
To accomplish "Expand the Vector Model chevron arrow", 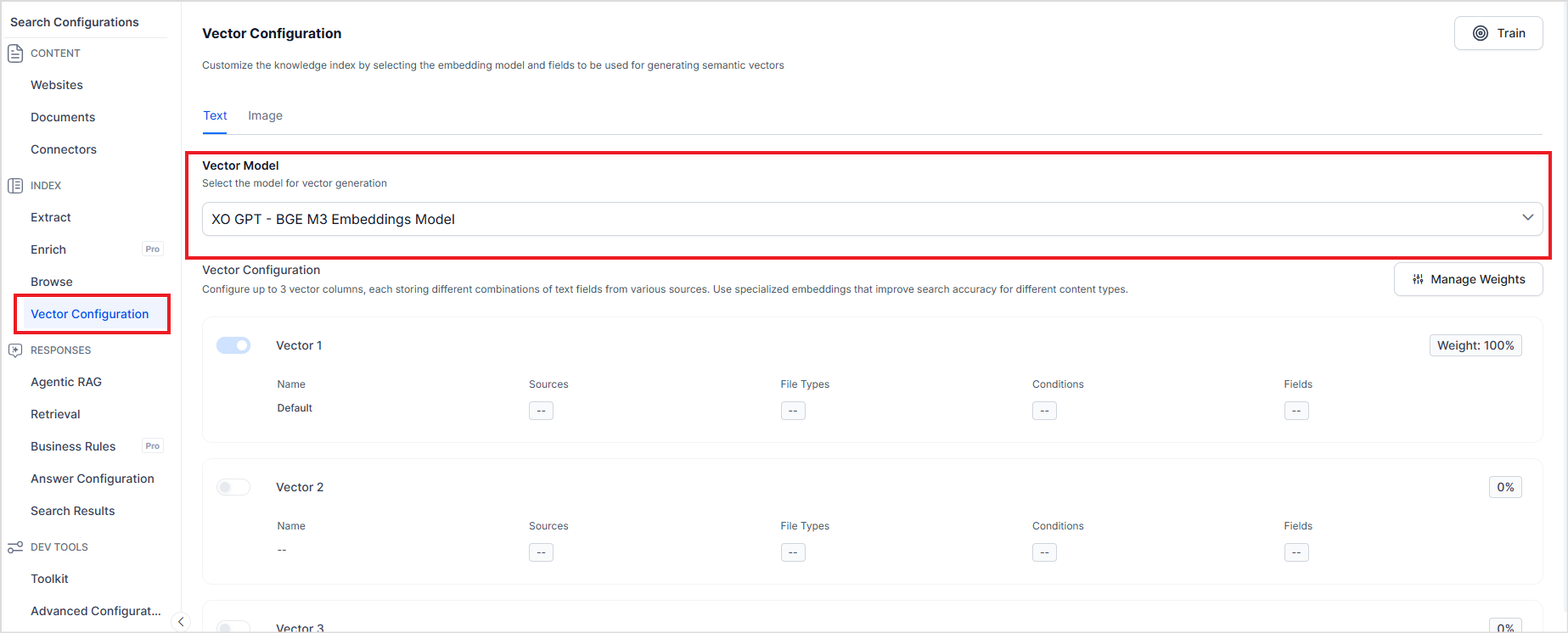I will click(x=1527, y=218).
